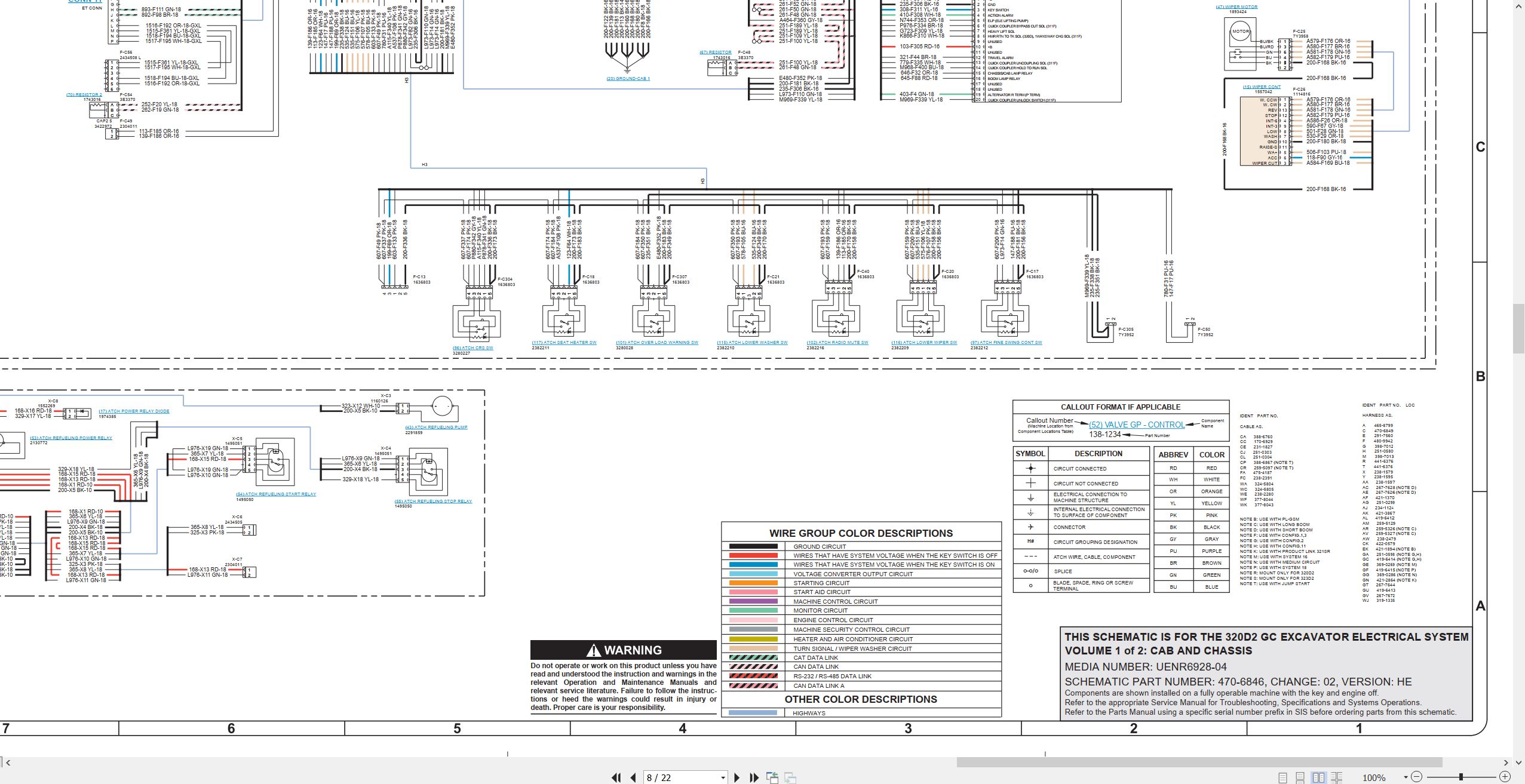Switch to two-page continuous layout
Image resolution: width=1525 pixels, height=784 pixels.
click(1336, 777)
